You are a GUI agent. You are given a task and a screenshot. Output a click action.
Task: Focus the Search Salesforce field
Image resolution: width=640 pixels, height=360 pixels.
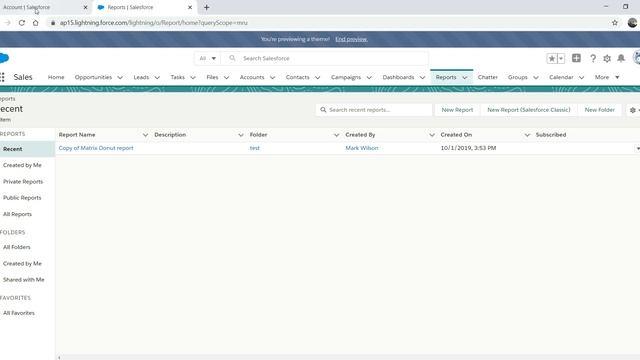click(324, 58)
